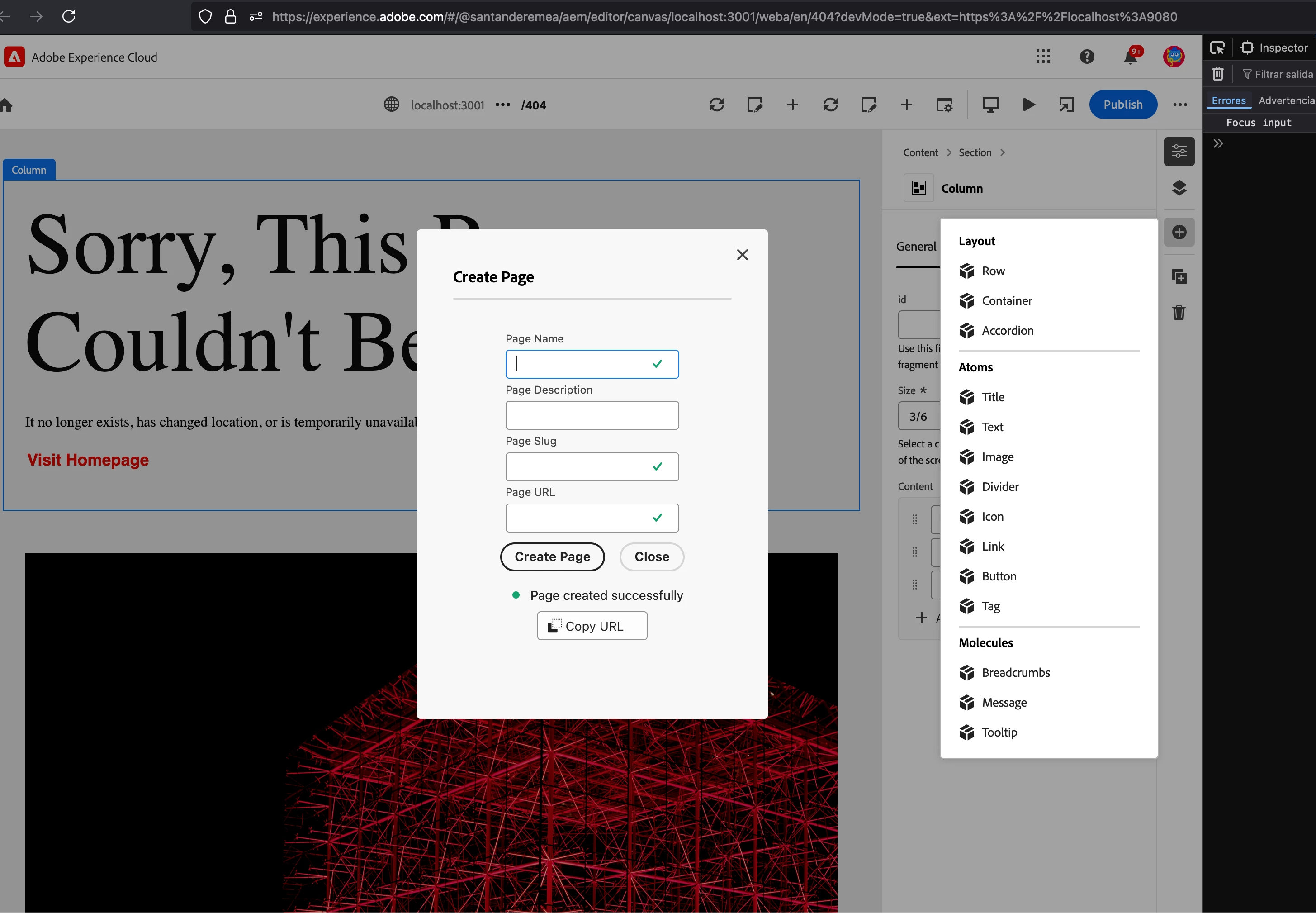Click the Create Page button
The width and height of the screenshot is (1316, 913).
pyautogui.click(x=552, y=556)
